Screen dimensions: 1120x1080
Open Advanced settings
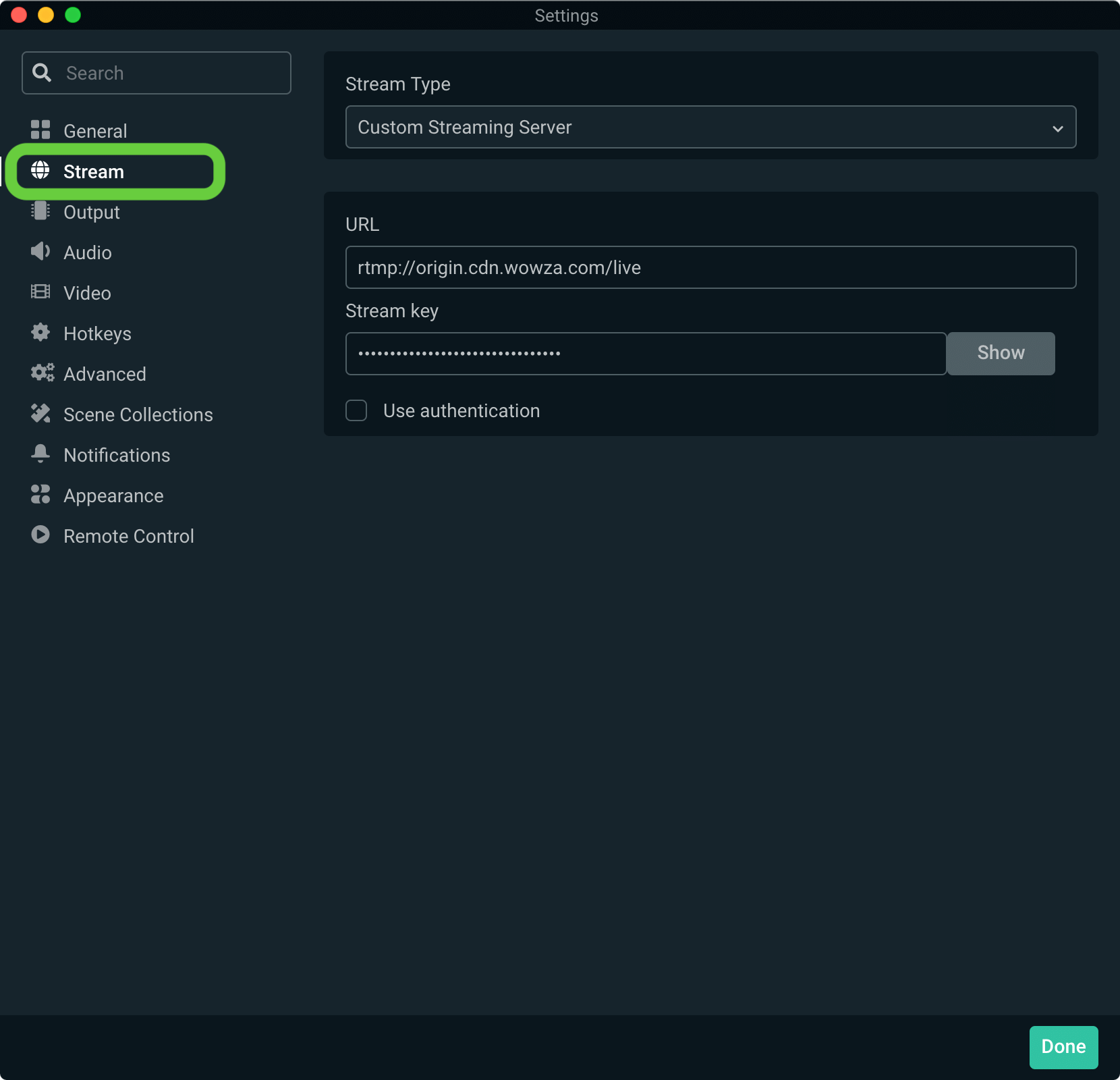(x=105, y=374)
